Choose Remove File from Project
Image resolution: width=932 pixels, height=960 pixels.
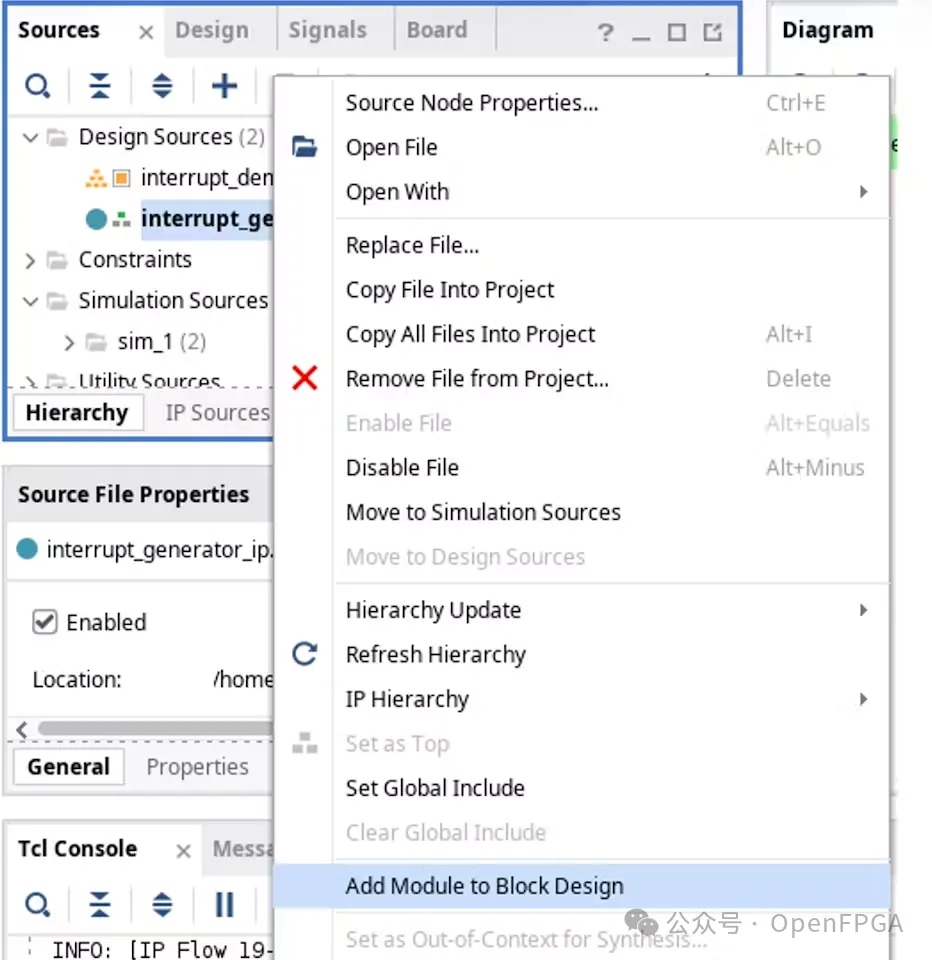pos(476,379)
